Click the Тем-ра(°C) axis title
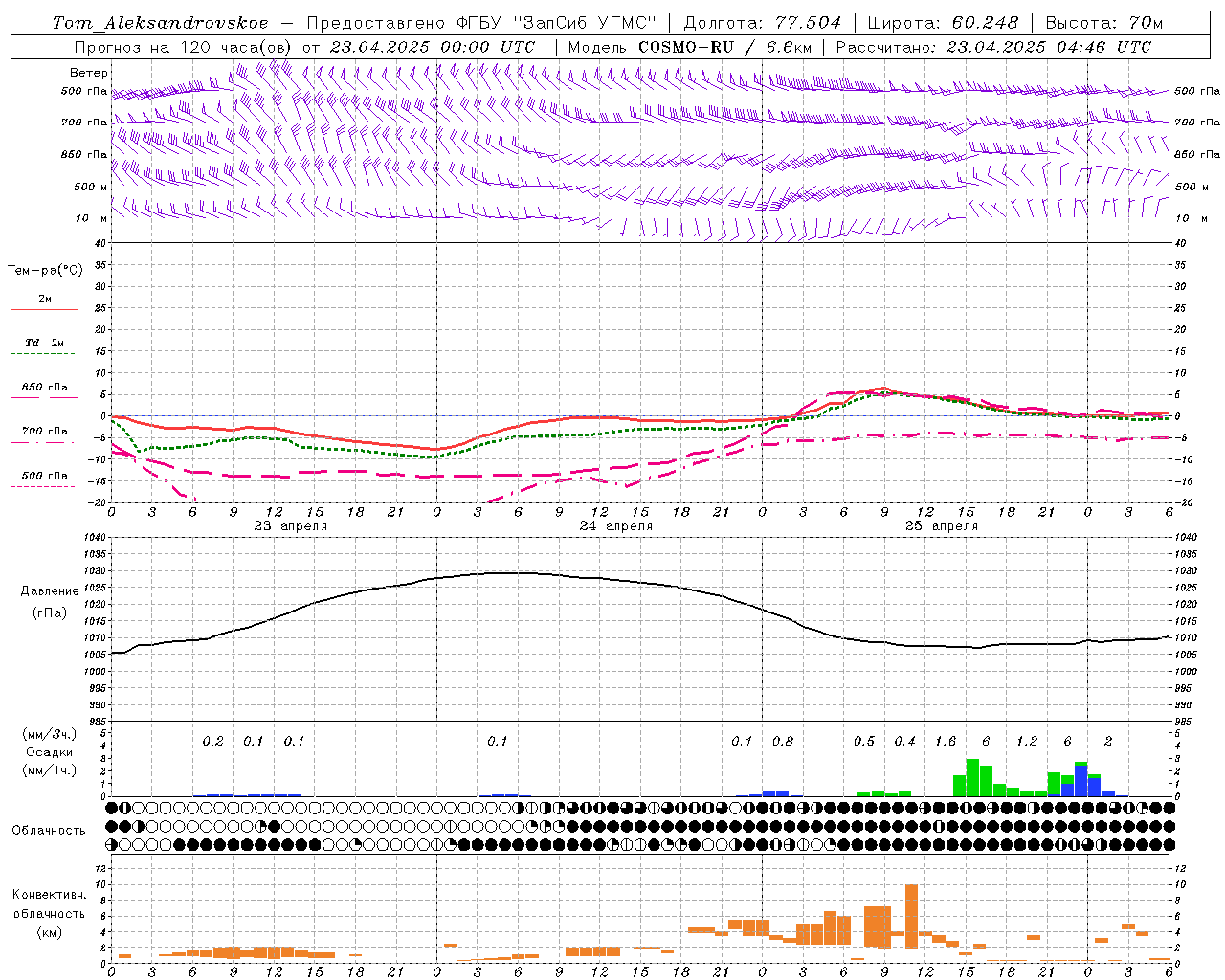Image resolution: width=1225 pixels, height=980 pixels. [x=45, y=271]
